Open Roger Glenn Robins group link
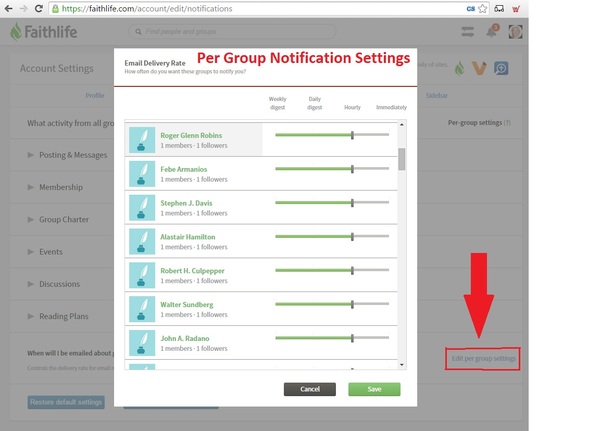The width and height of the screenshot is (600, 431). coord(191,135)
